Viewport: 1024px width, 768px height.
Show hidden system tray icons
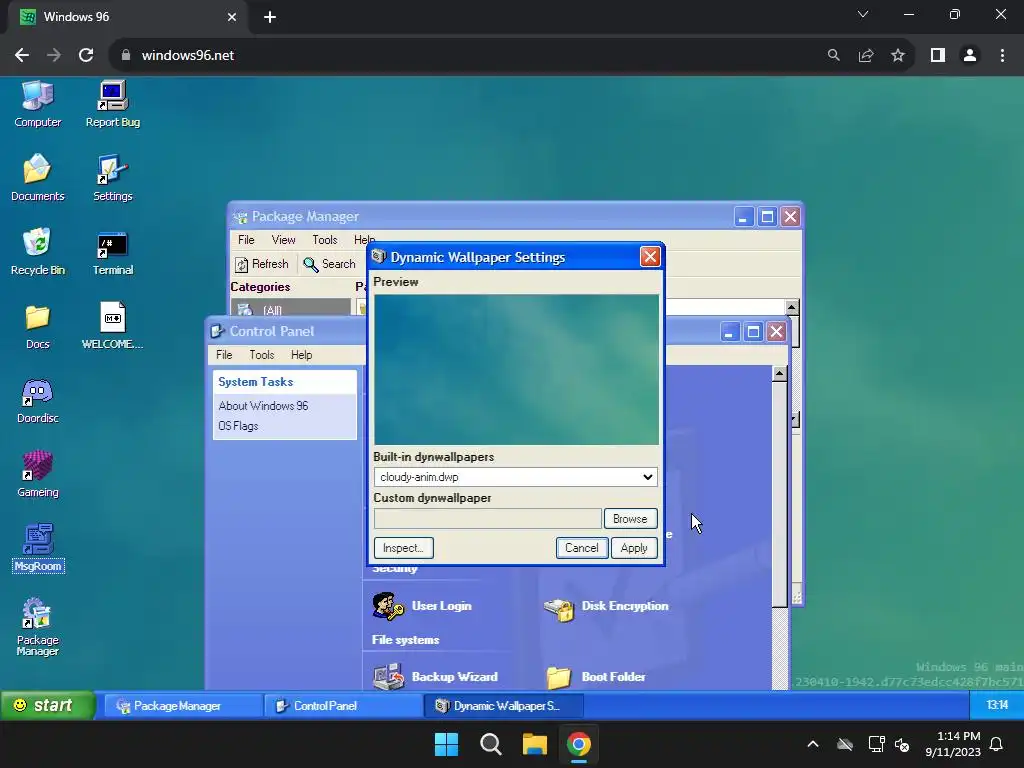point(813,744)
